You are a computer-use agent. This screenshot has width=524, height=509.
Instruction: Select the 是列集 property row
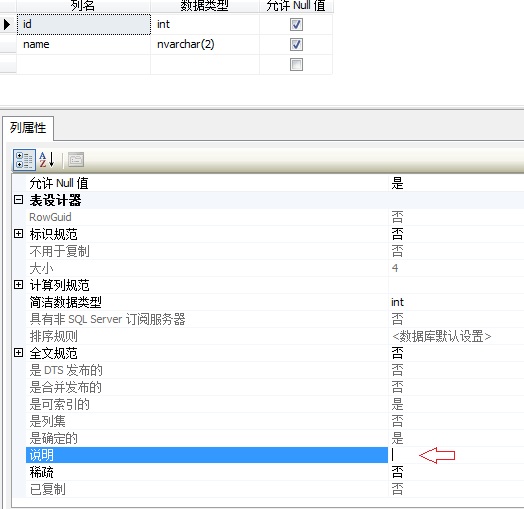click(275, 421)
